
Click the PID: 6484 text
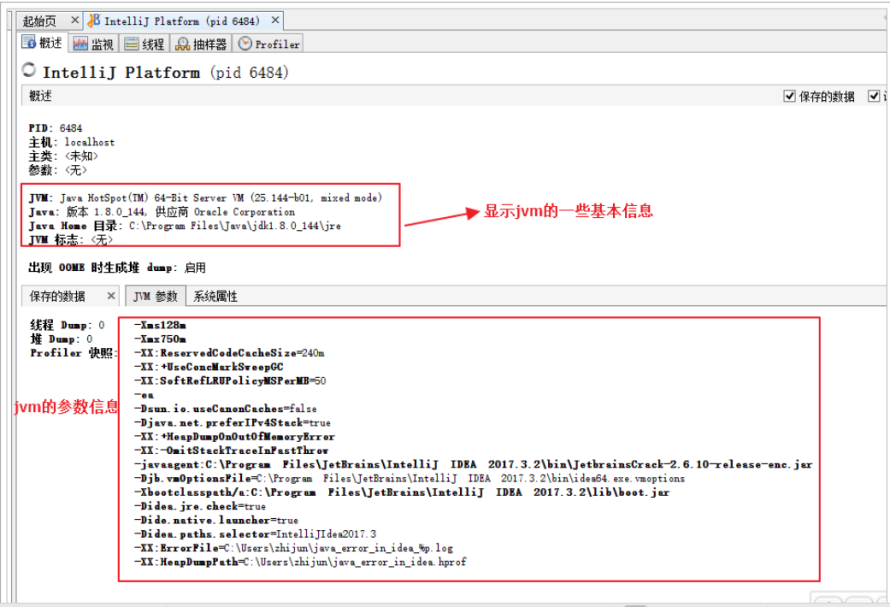(55, 128)
